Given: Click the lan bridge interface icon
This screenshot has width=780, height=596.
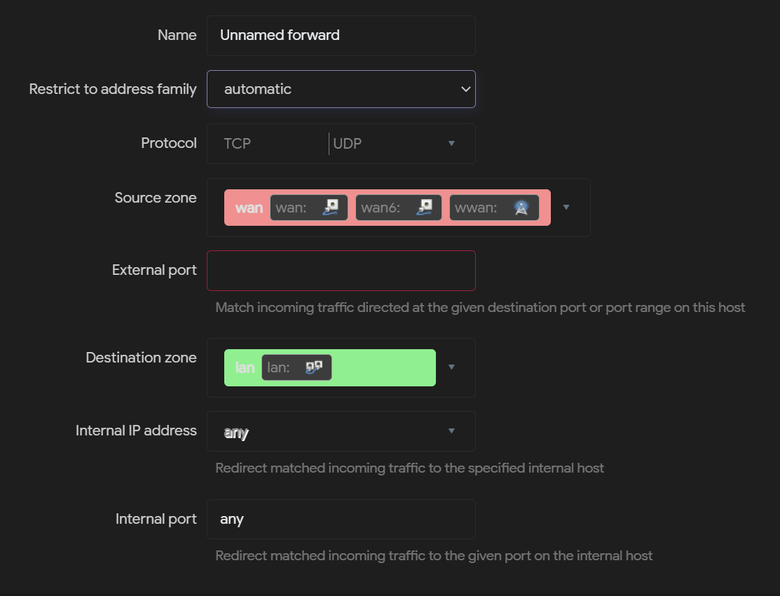Looking at the screenshot, I should coord(313,368).
